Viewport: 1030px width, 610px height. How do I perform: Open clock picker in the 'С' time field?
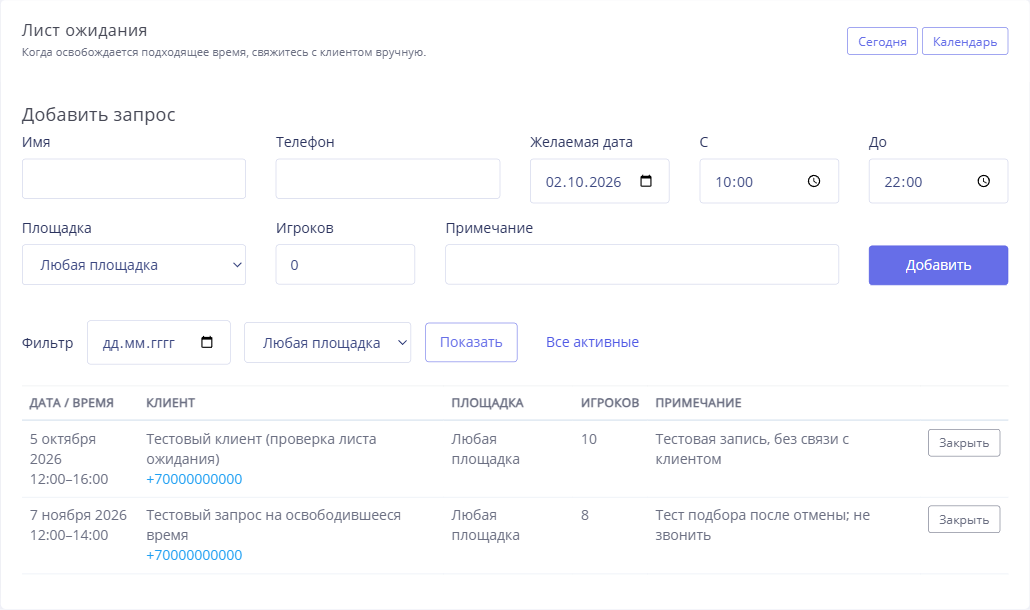tap(814, 181)
